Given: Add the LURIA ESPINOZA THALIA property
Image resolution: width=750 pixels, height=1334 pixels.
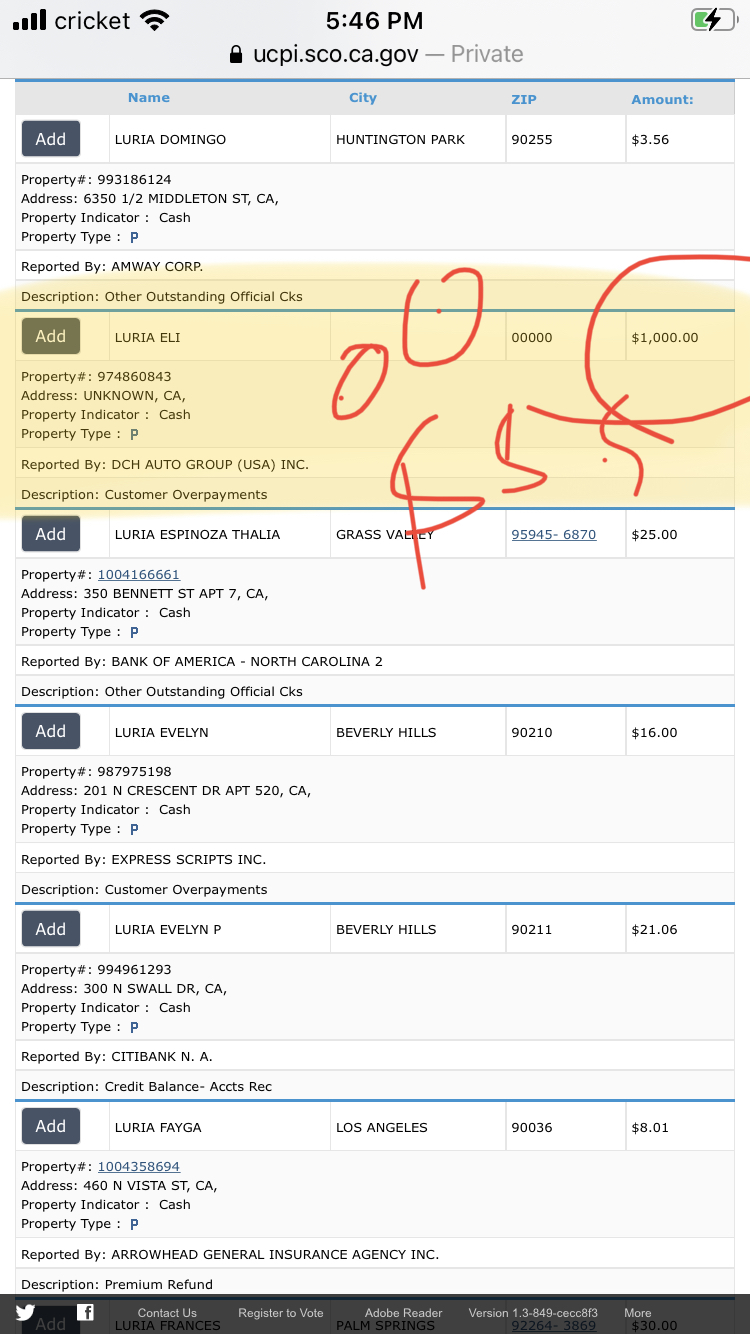Looking at the screenshot, I should (x=51, y=534).
